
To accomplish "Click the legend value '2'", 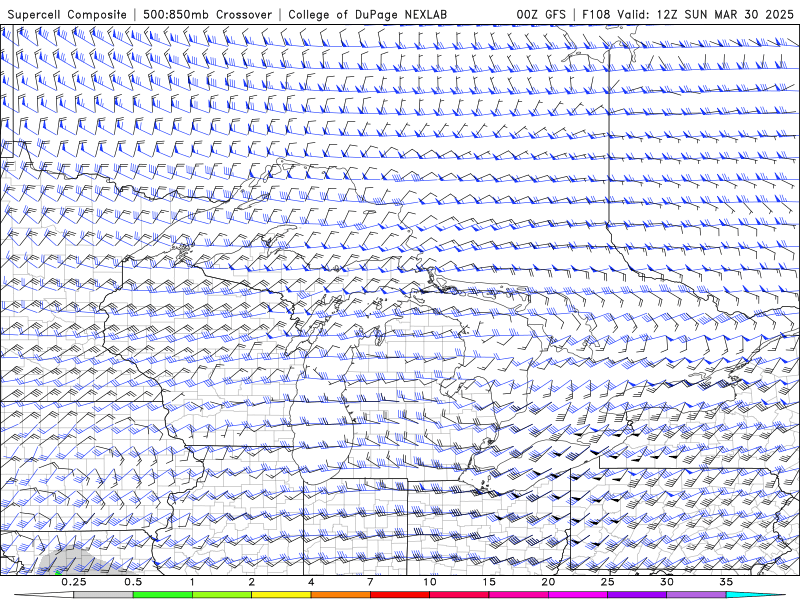I will pyautogui.click(x=252, y=582).
